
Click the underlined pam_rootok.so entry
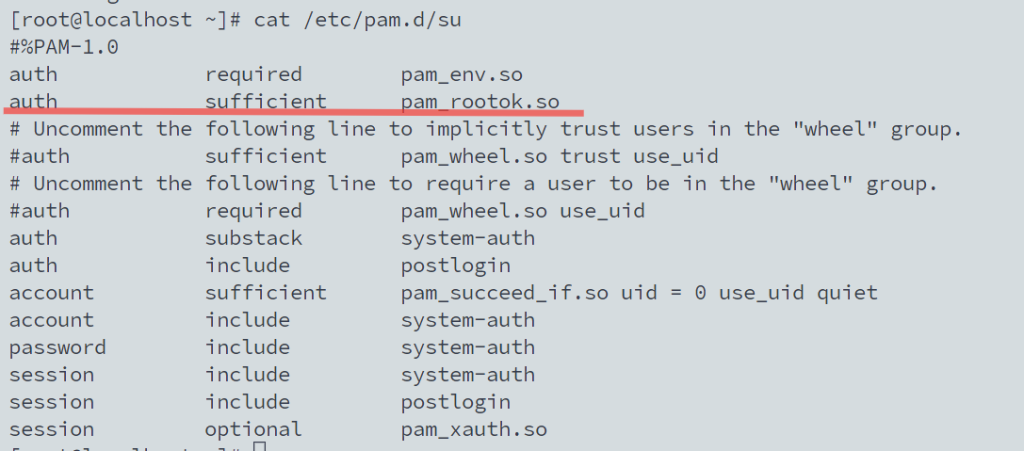(x=480, y=102)
